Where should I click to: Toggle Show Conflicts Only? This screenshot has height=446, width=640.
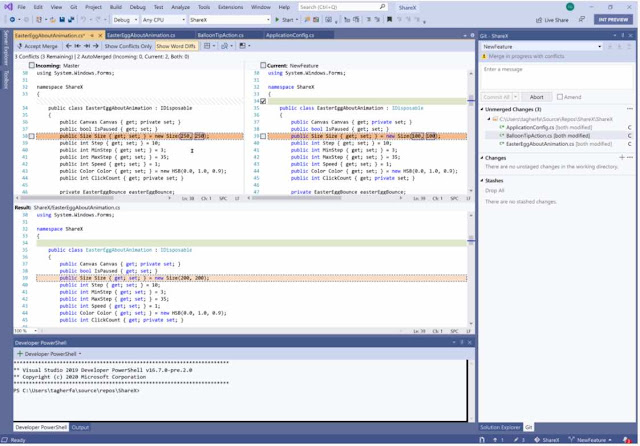point(128,46)
